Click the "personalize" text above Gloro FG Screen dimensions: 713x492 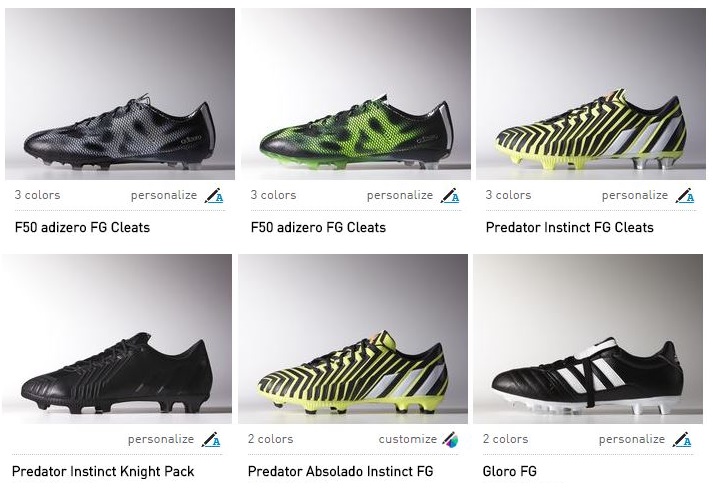coord(631,439)
